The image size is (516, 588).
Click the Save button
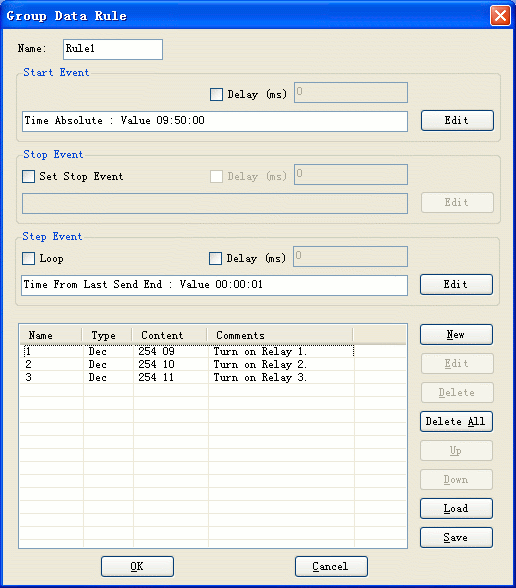point(456,537)
